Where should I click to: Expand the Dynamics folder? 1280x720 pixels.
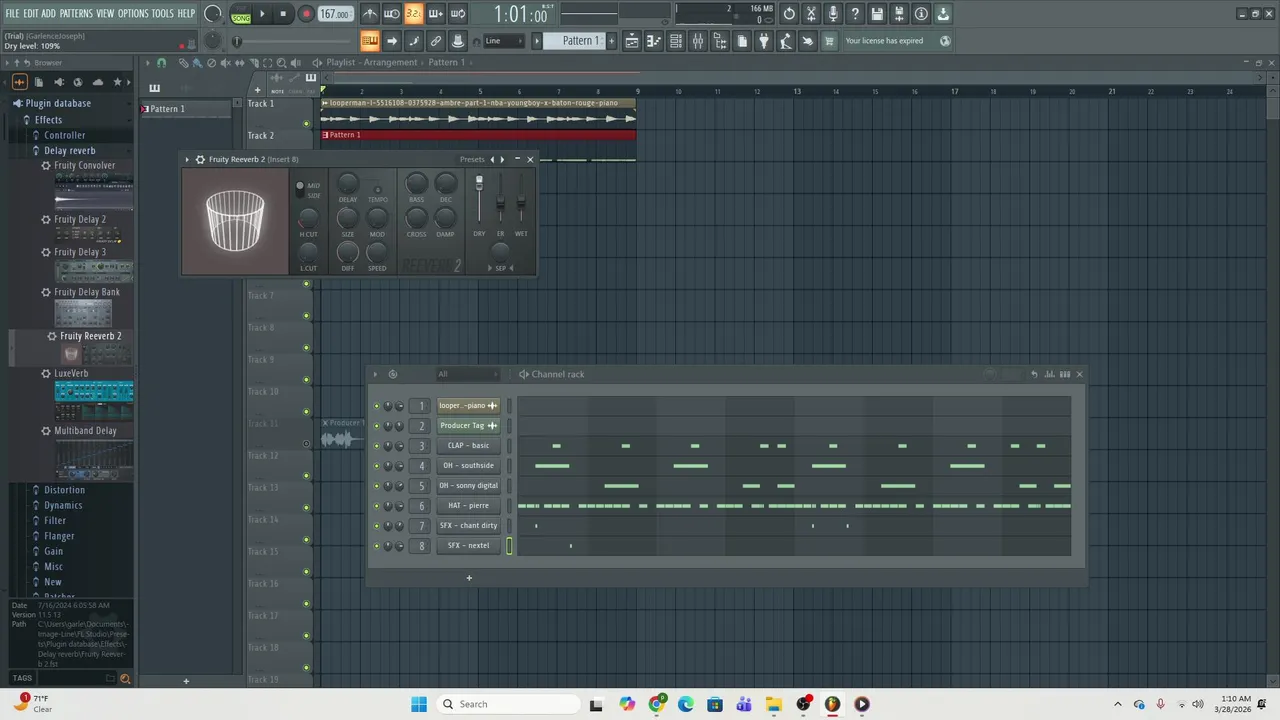(x=63, y=505)
